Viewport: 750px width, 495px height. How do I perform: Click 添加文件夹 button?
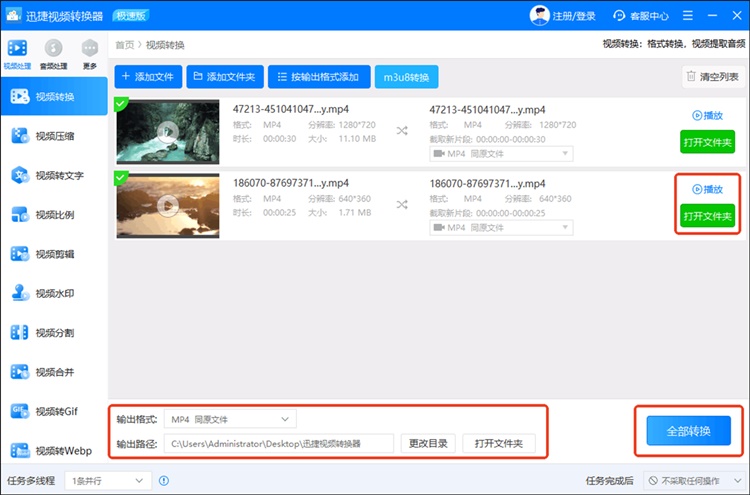225,77
